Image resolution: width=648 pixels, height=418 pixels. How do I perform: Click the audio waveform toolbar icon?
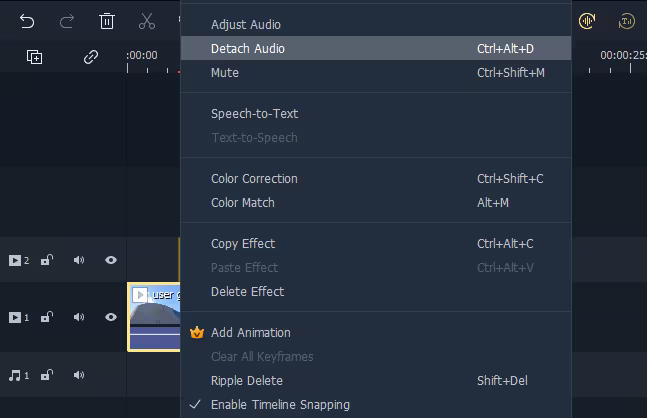(587, 21)
